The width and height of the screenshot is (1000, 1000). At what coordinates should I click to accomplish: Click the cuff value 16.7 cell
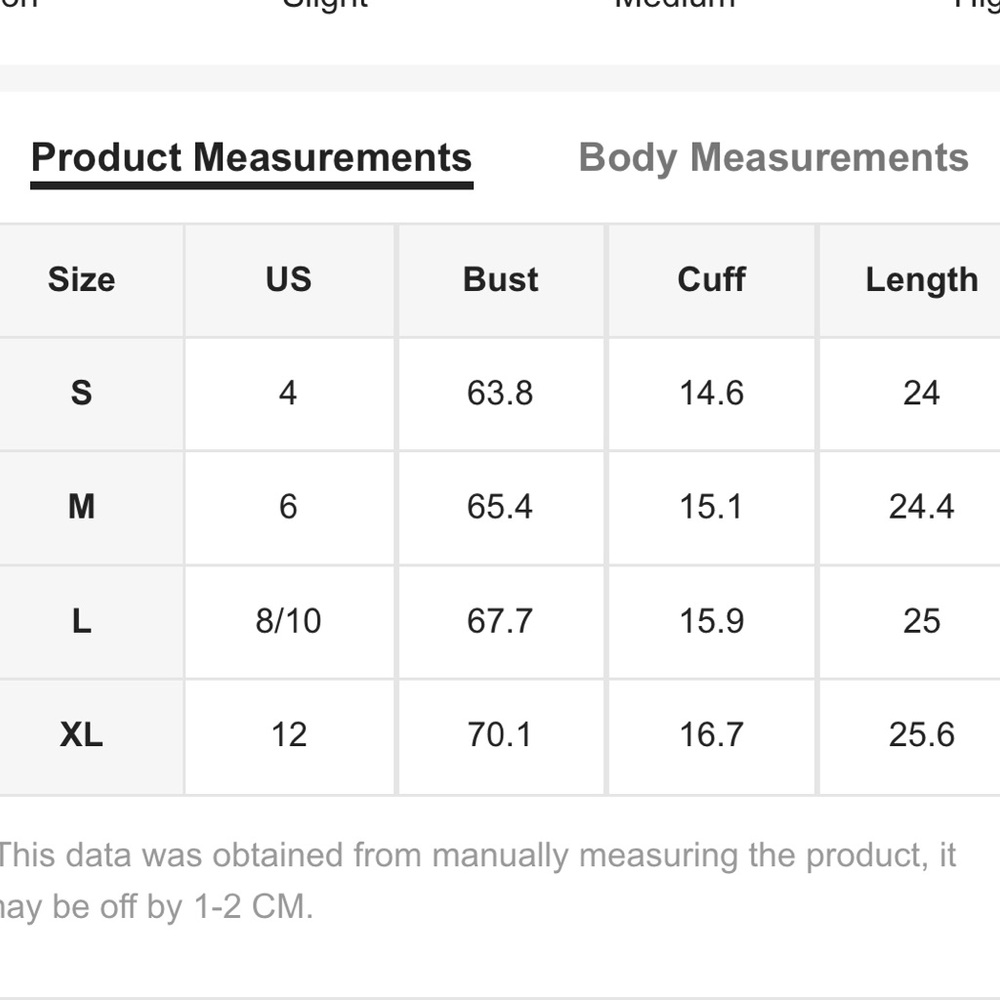(712, 737)
